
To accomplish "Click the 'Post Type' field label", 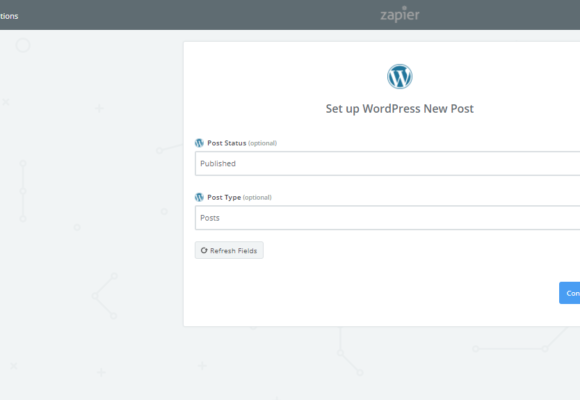I will [x=224, y=197].
